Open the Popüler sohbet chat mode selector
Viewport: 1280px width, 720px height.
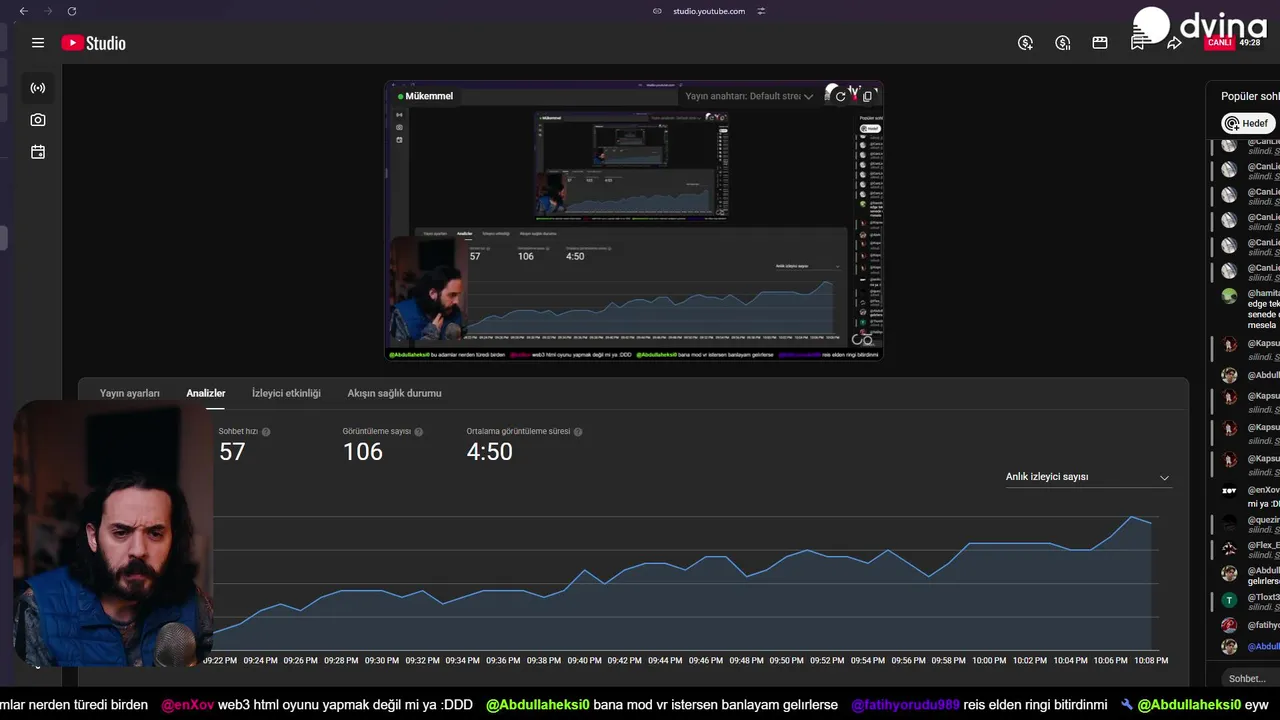click(x=1250, y=97)
